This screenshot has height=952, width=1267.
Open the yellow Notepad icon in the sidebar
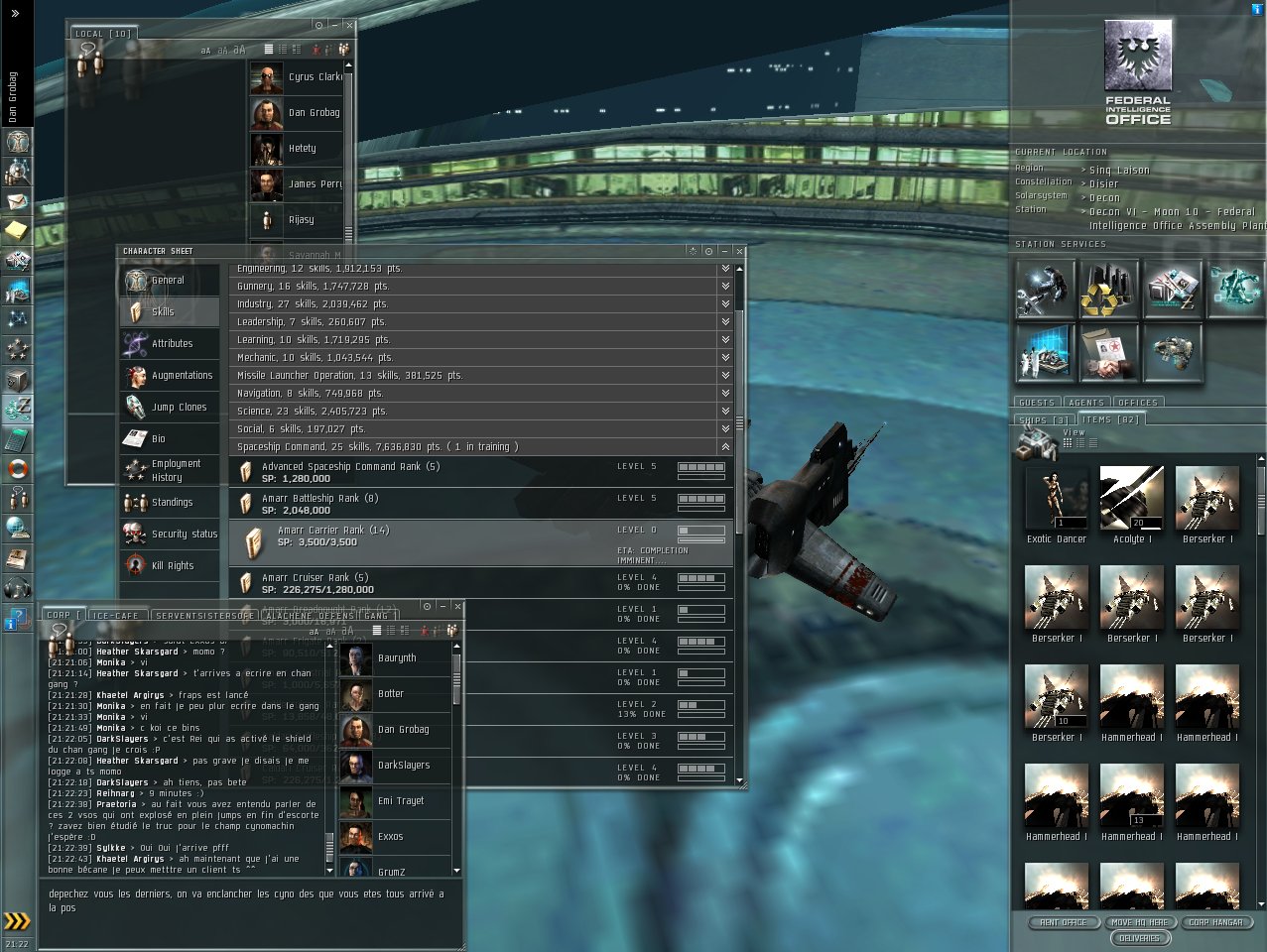point(17,231)
